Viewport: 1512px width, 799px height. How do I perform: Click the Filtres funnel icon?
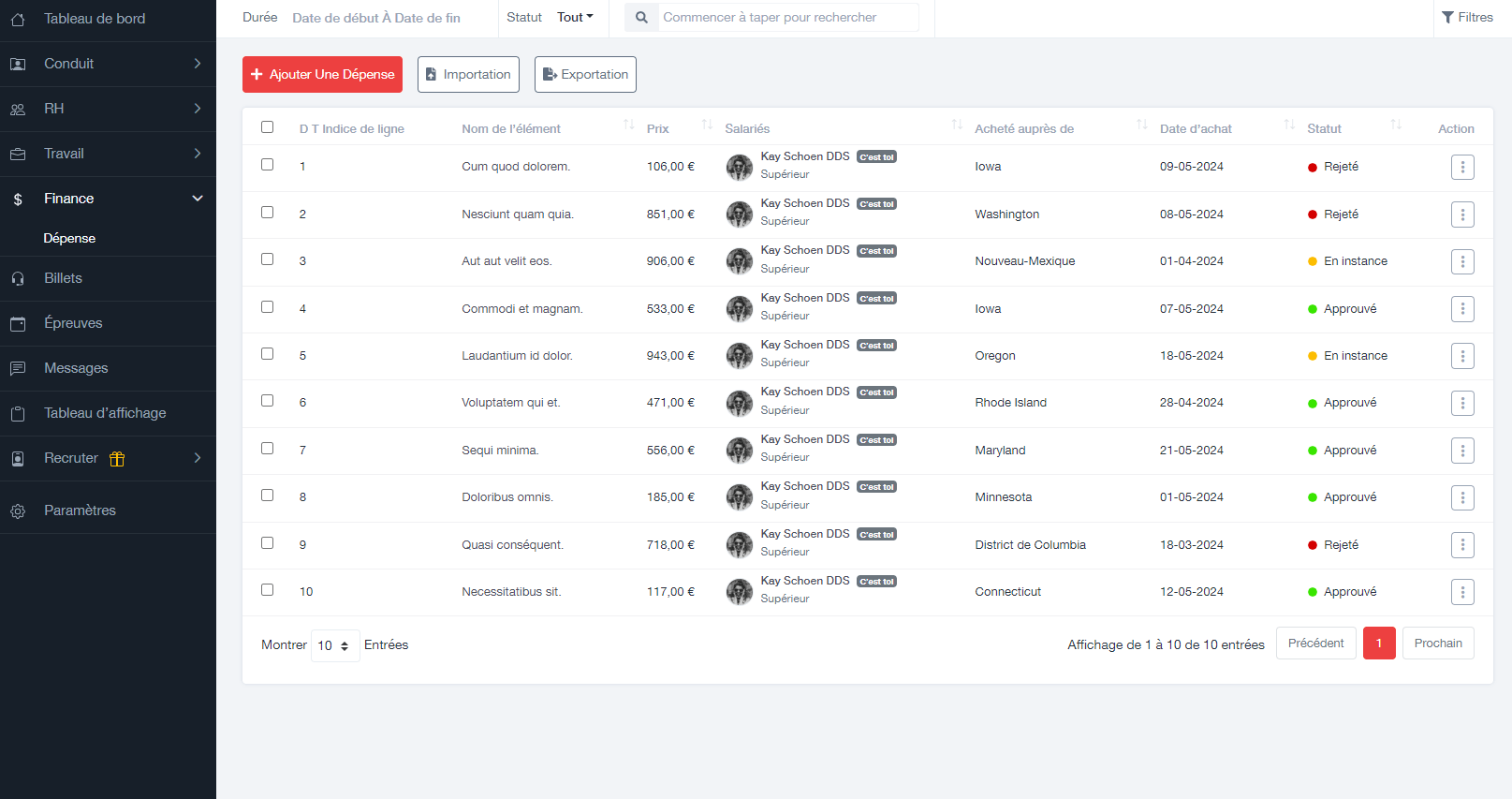(x=1447, y=18)
